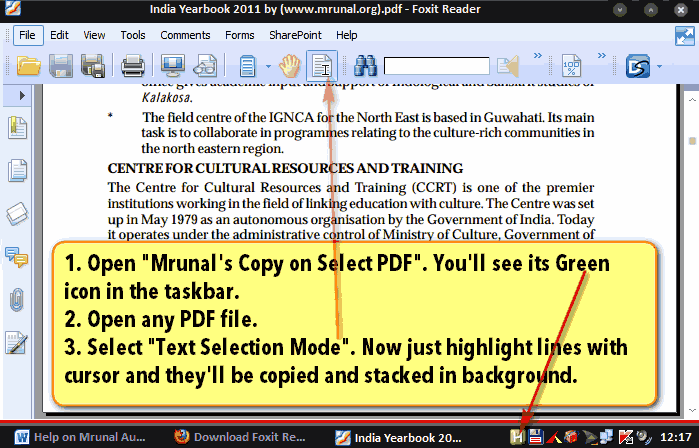Open the dropdown arrow beside page layout icon
This screenshot has width=699, height=448.
(x=268, y=66)
